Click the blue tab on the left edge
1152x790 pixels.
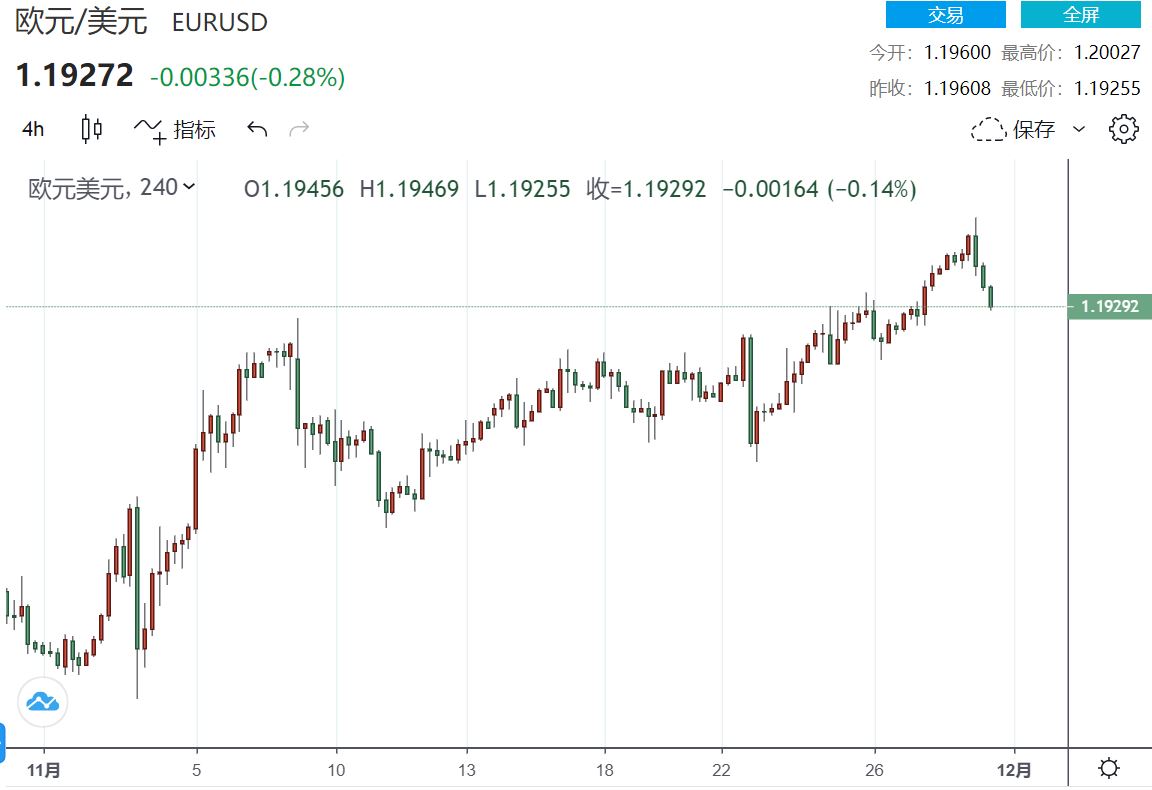[x=3, y=742]
